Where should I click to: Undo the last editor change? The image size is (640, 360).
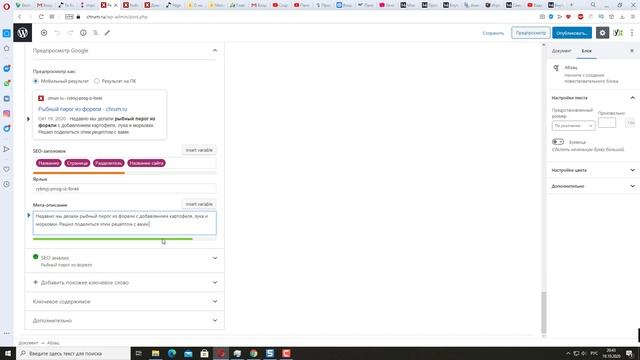tap(57, 33)
